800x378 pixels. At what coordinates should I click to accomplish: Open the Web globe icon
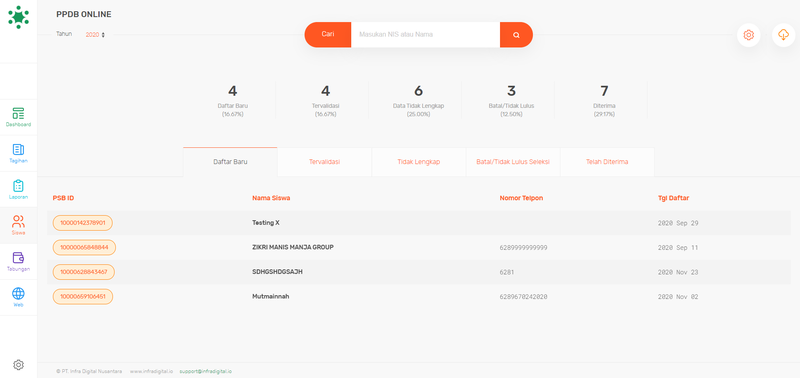pyautogui.click(x=18, y=297)
